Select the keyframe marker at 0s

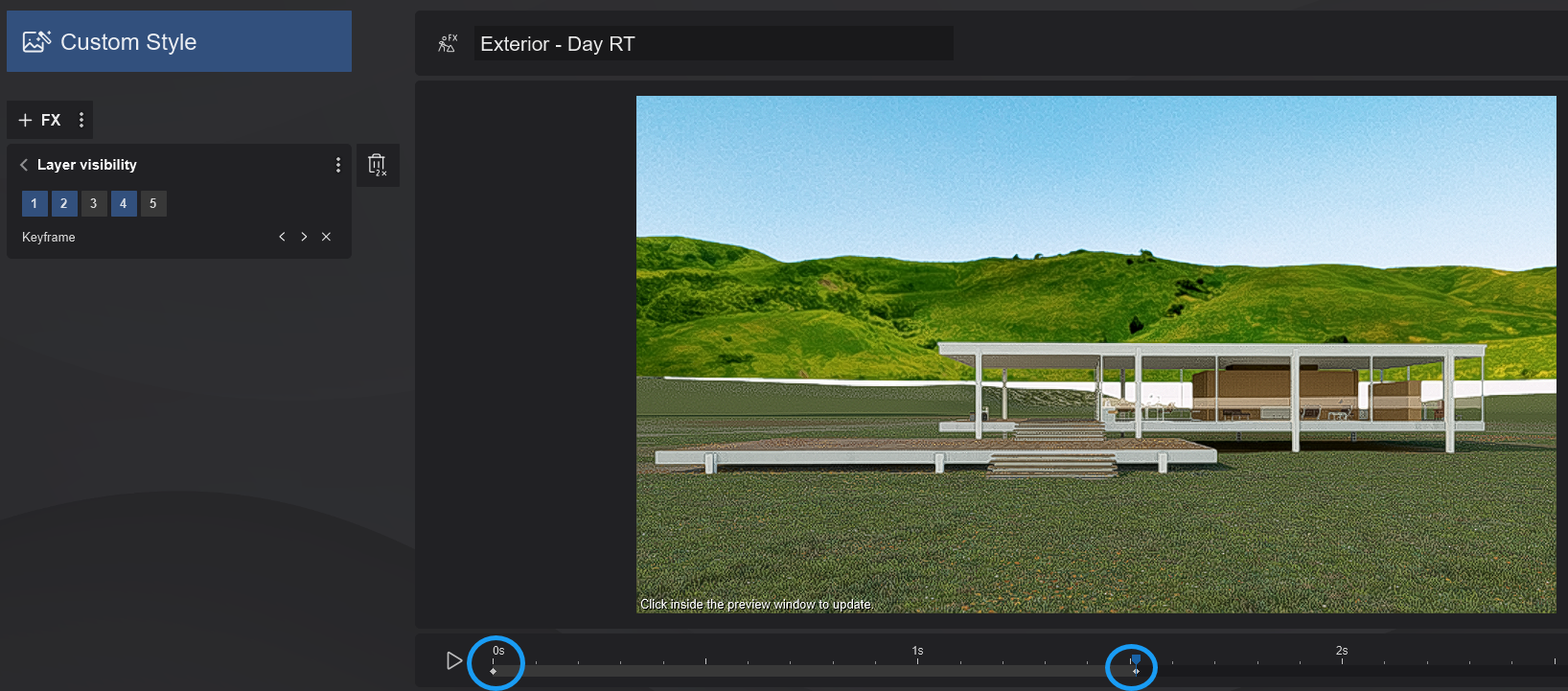point(494,671)
